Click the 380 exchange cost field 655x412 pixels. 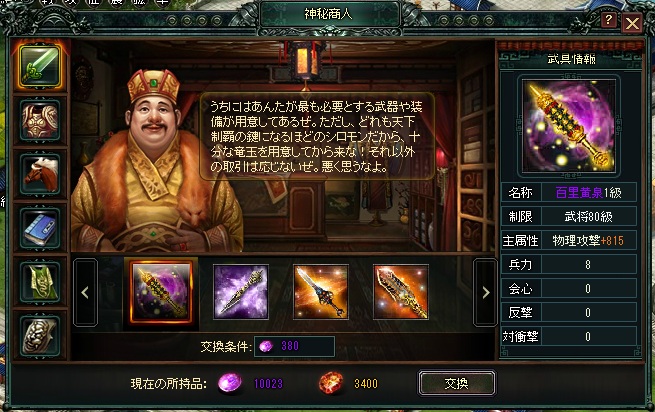294,346
